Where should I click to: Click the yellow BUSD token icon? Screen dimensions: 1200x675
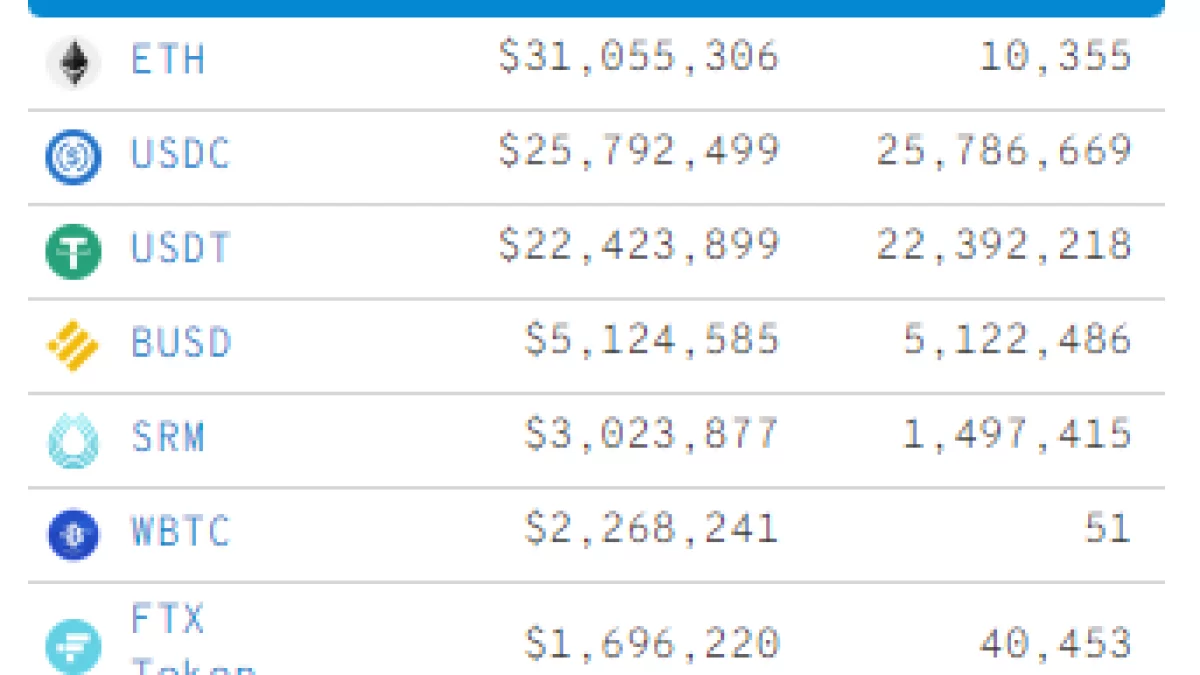tap(73, 346)
